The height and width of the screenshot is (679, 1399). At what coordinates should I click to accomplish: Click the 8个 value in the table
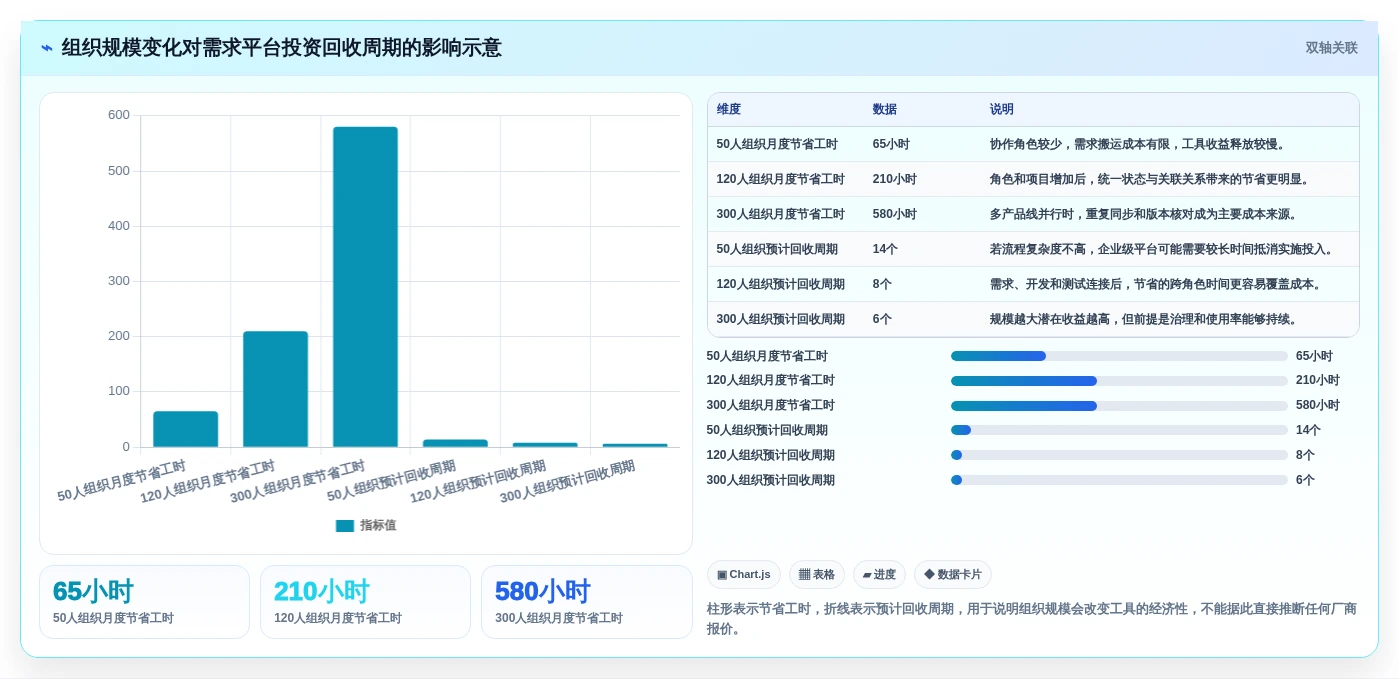882,284
